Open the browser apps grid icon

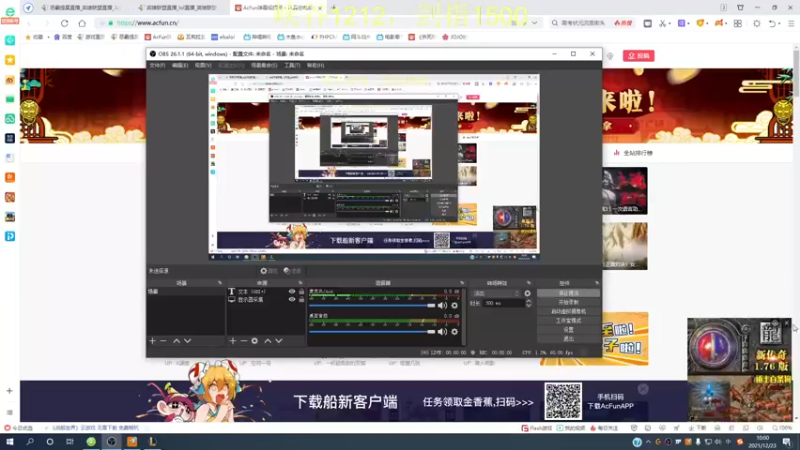click(x=738, y=23)
